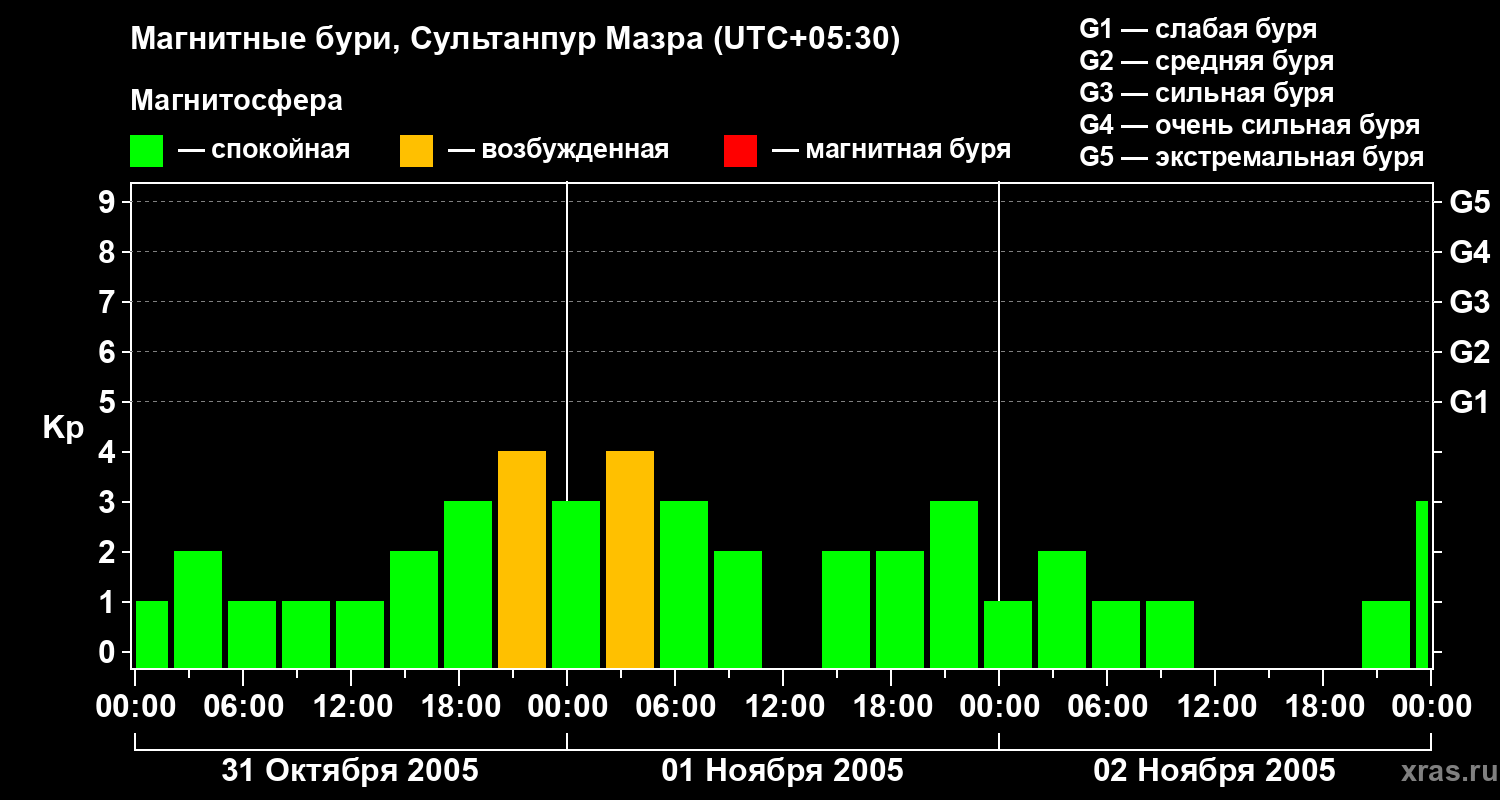Screen dimensions: 1500x800
Task: Select the «— спокойная» legend label
Action: [264, 151]
